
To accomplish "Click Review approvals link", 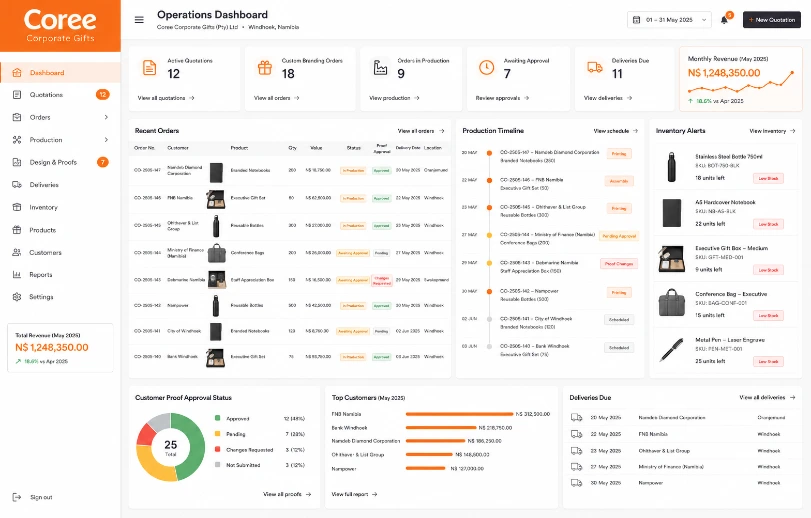I will tap(502, 98).
